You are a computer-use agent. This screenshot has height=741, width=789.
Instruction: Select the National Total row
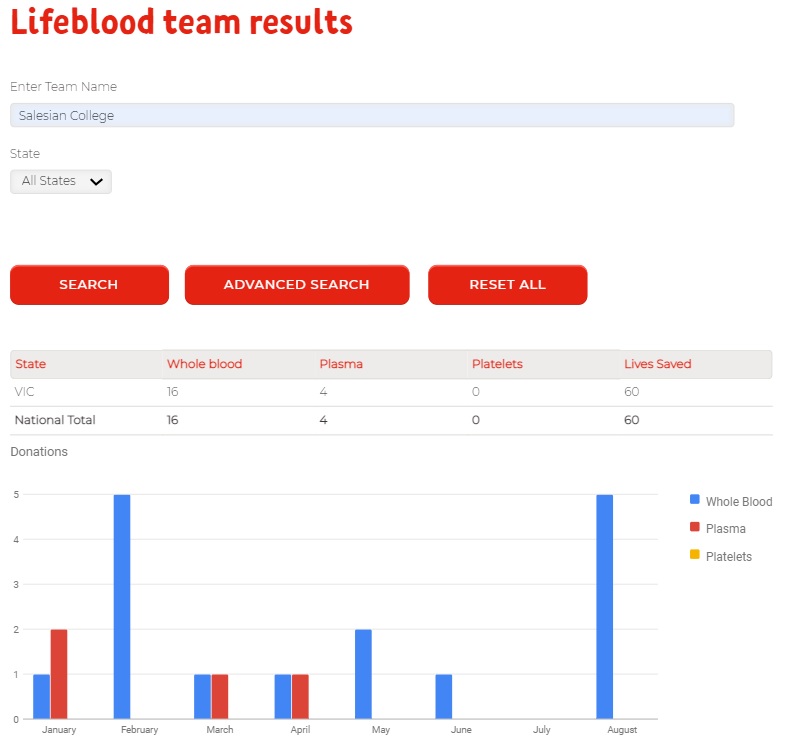tap(391, 420)
